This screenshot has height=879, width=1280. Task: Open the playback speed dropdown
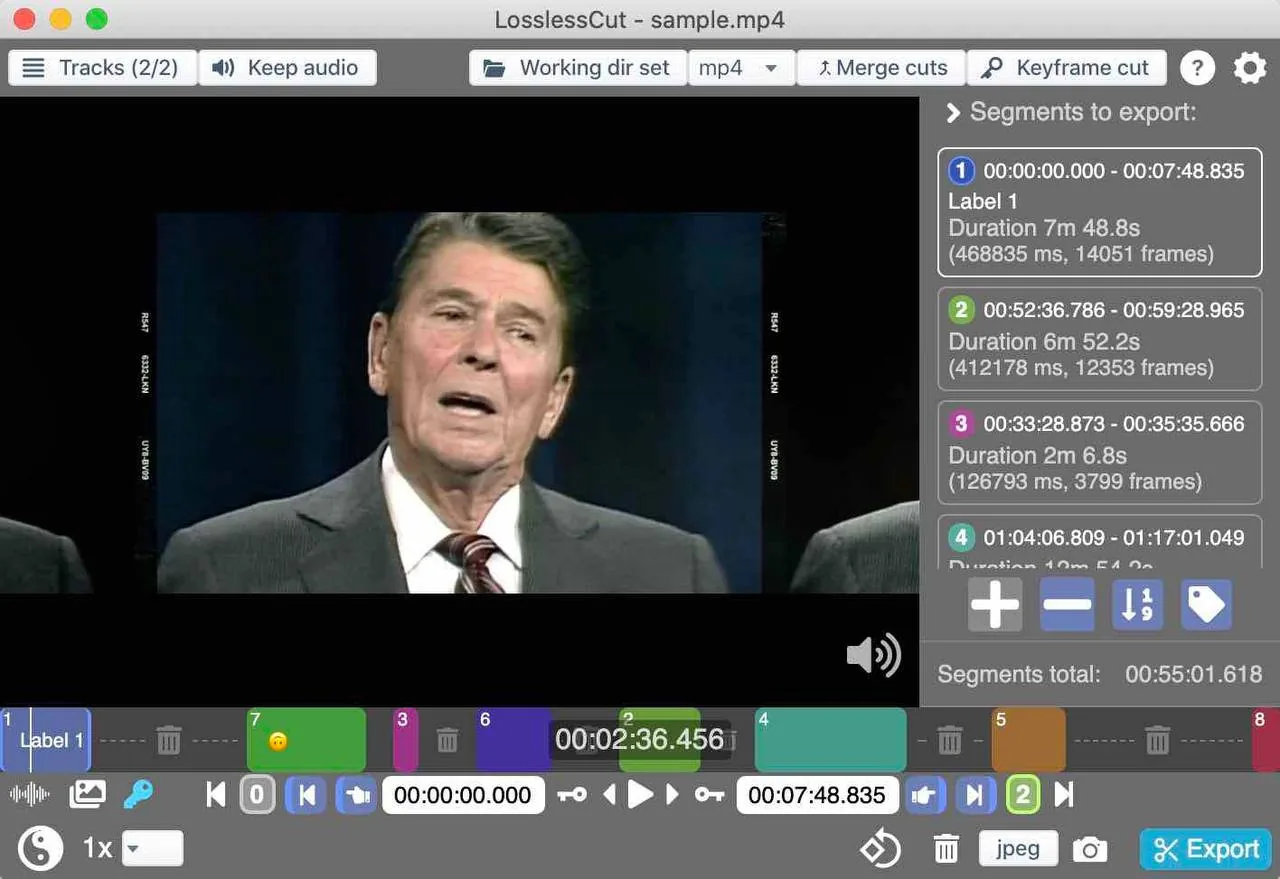coord(153,849)
